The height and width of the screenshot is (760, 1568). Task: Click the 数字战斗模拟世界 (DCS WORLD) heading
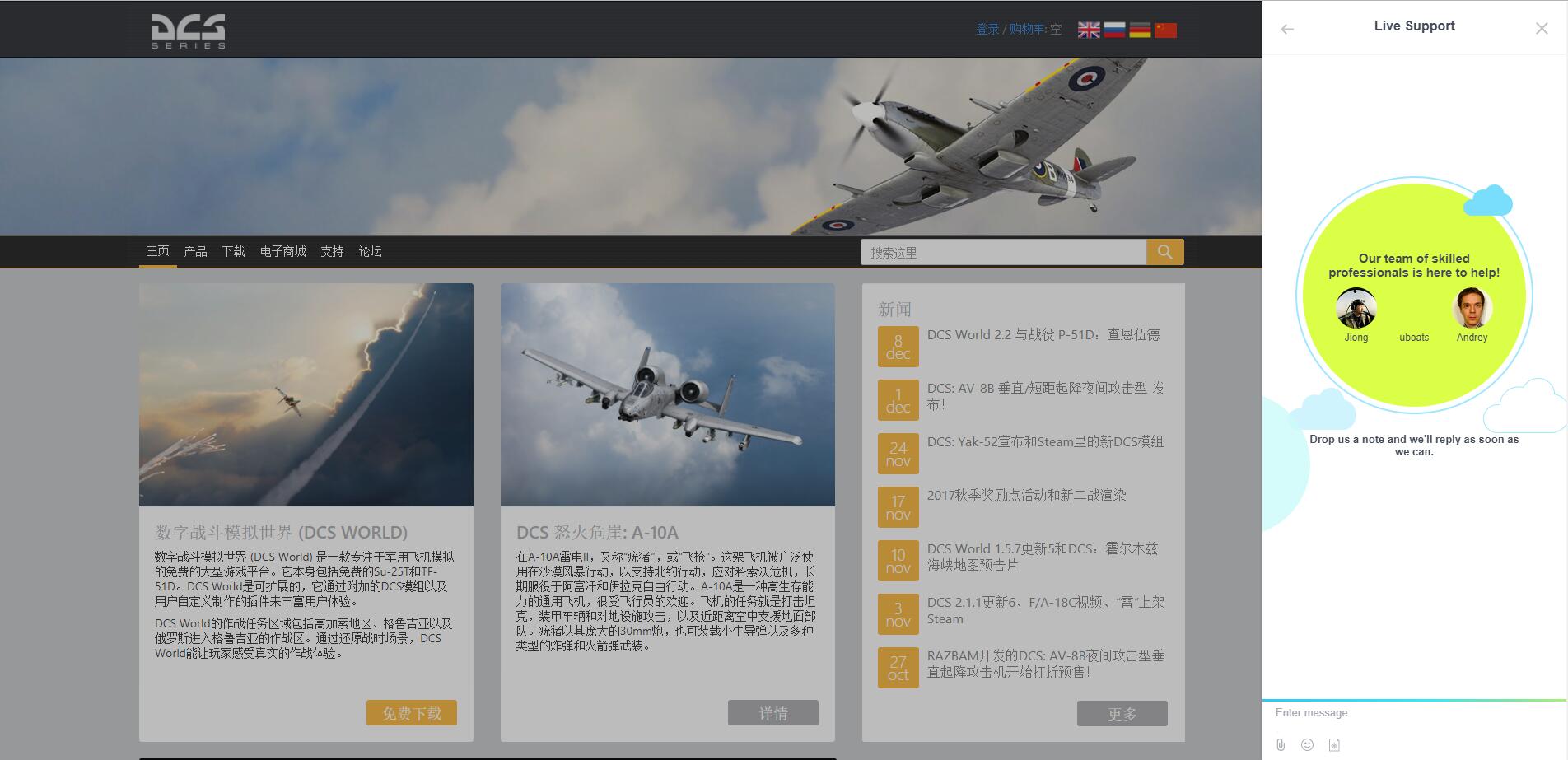coord(282,532)
